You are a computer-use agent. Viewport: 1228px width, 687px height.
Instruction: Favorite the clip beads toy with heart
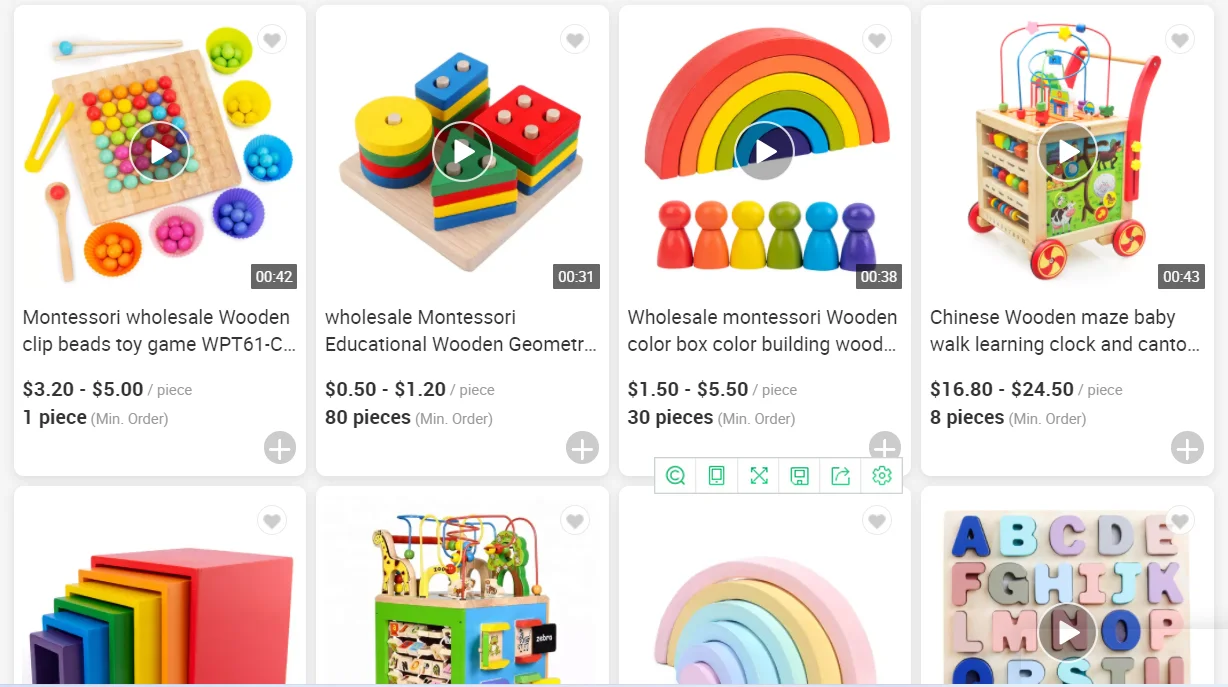coord(272,40)
